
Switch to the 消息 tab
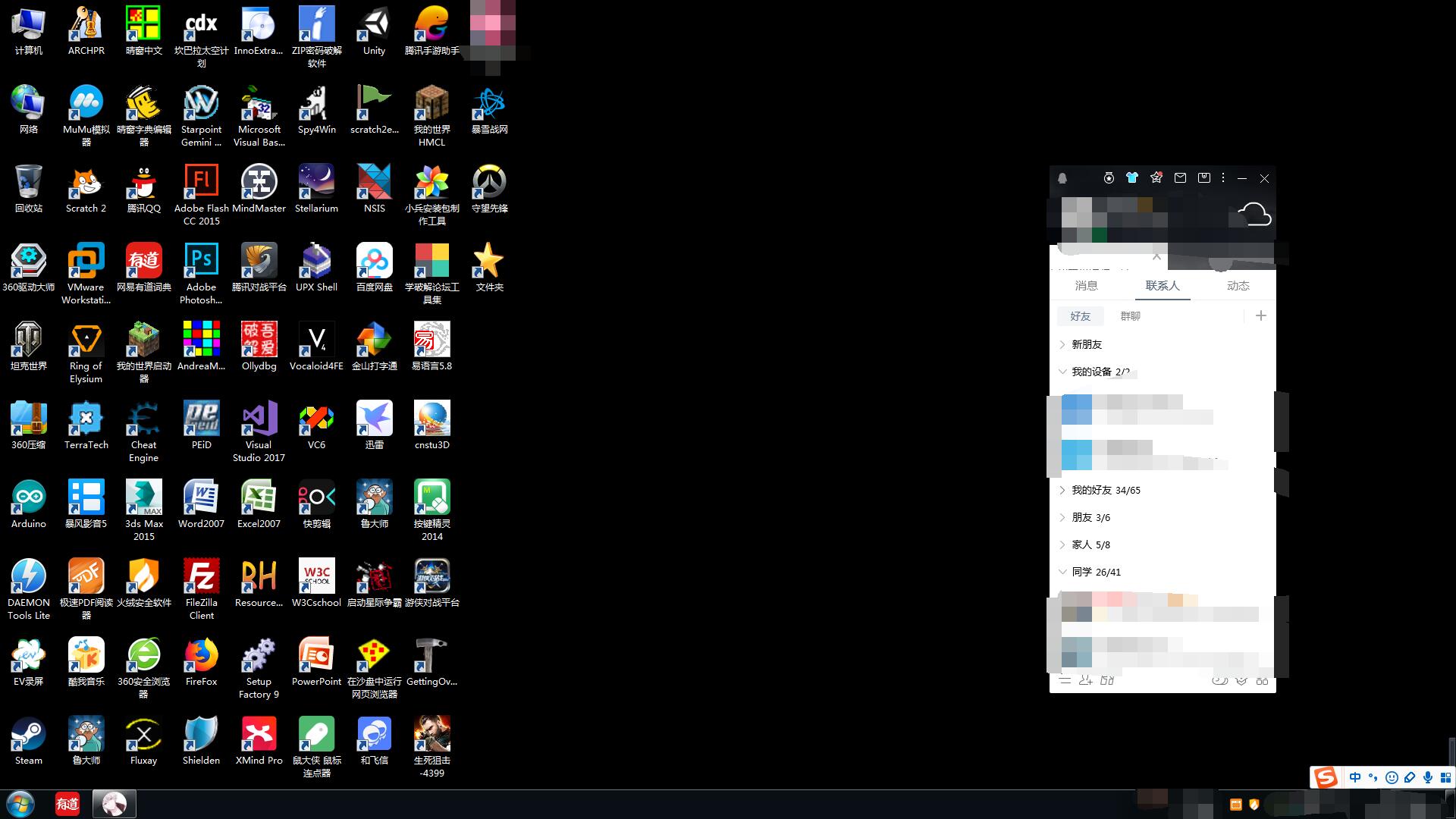pos(1086,286)
